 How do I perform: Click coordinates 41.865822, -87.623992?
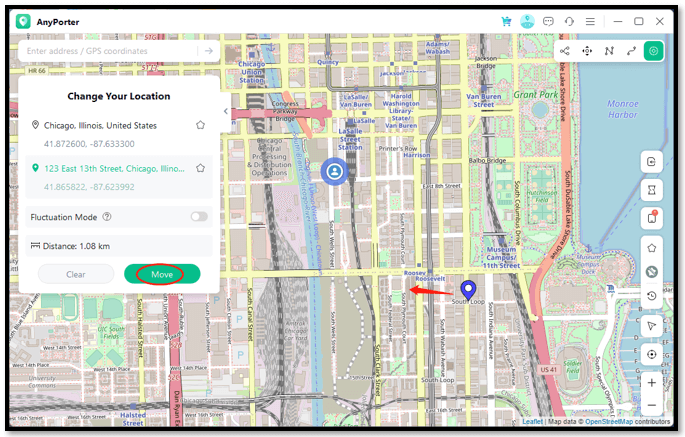pos(89,187)
